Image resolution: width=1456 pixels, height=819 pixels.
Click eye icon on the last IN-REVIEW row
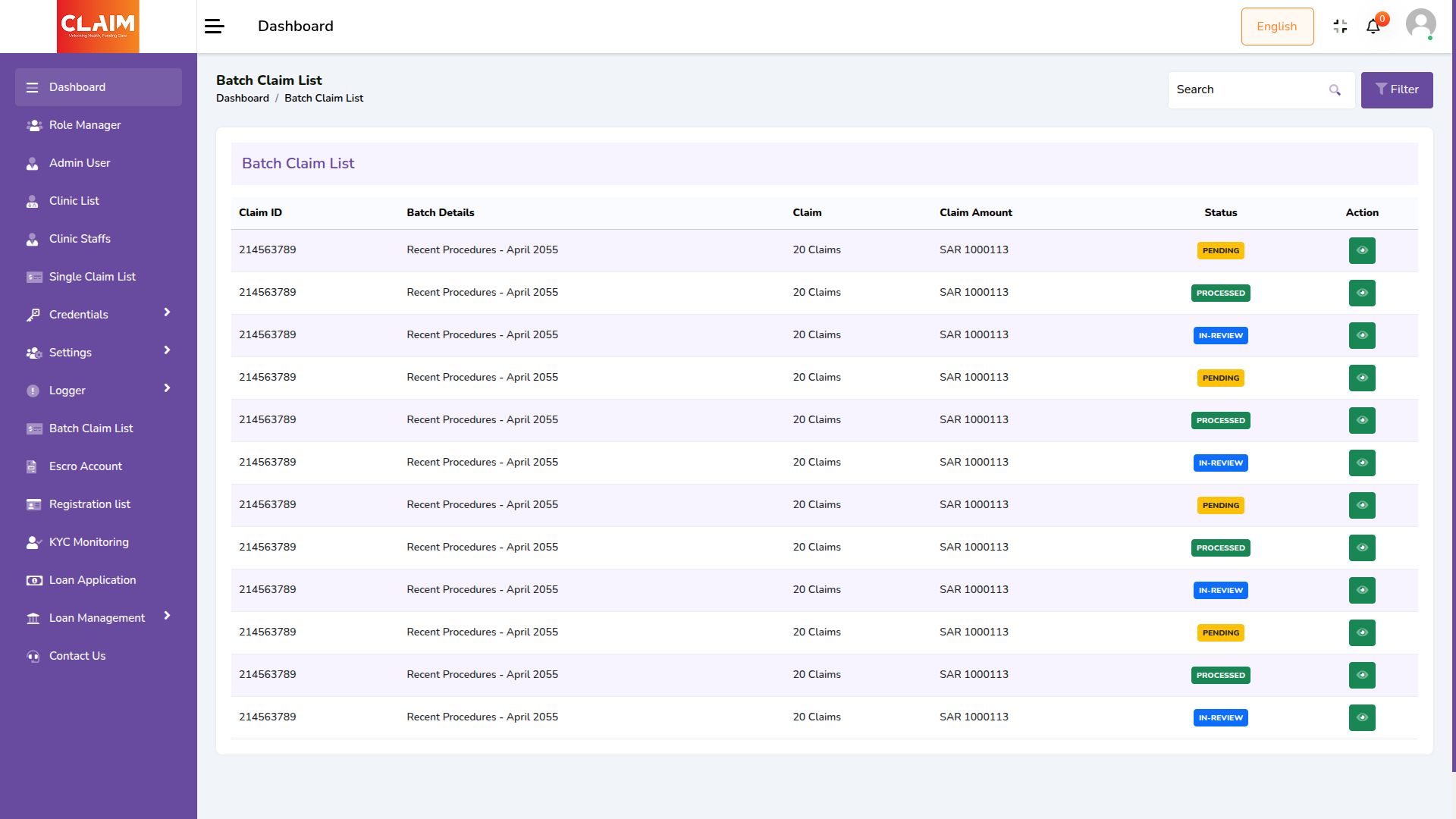click(1362, 717)
